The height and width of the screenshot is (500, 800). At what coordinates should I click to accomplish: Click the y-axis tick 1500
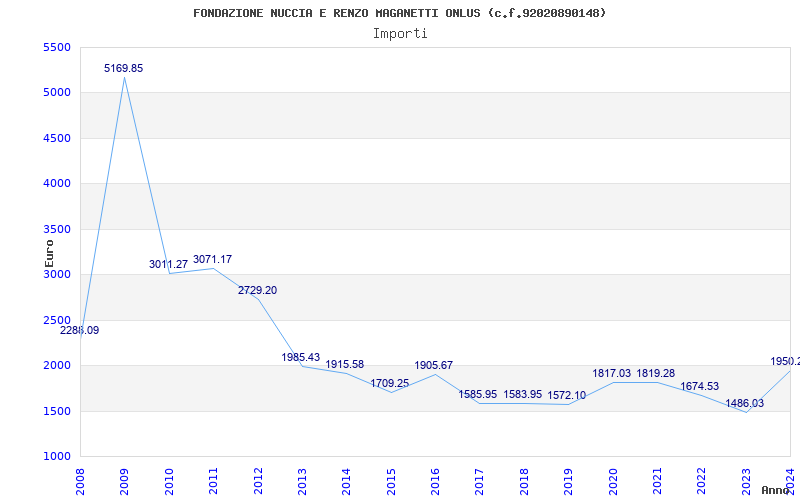pyautogui.click(x=57, y=411)
